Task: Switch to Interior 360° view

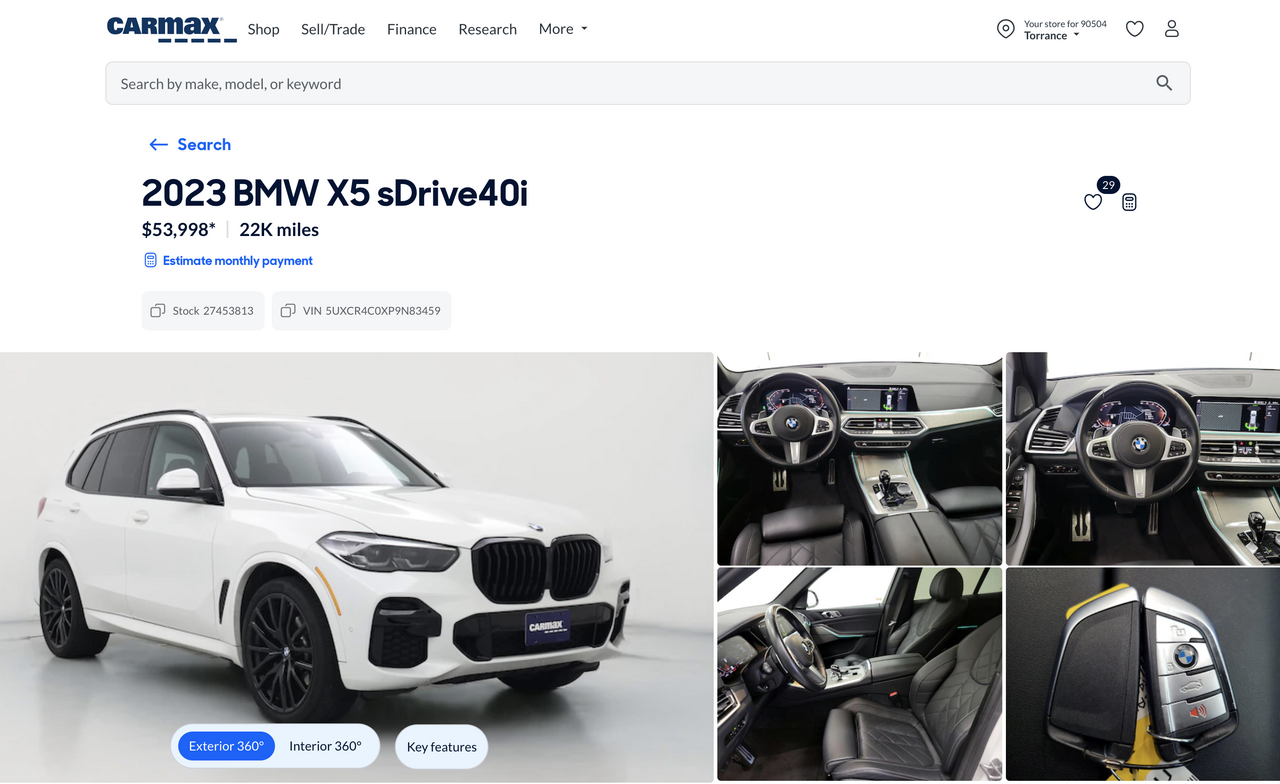Action: click(x=325, y=746)
